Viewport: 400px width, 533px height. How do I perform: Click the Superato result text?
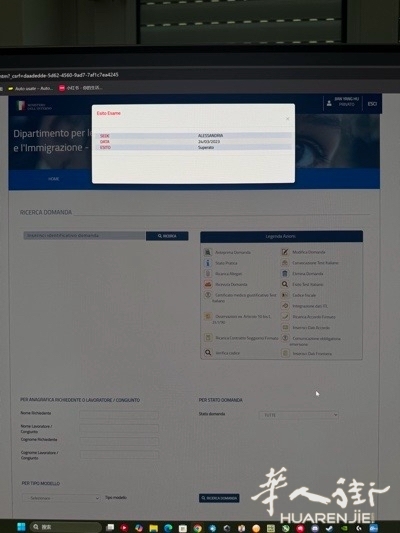click(206, 147)
